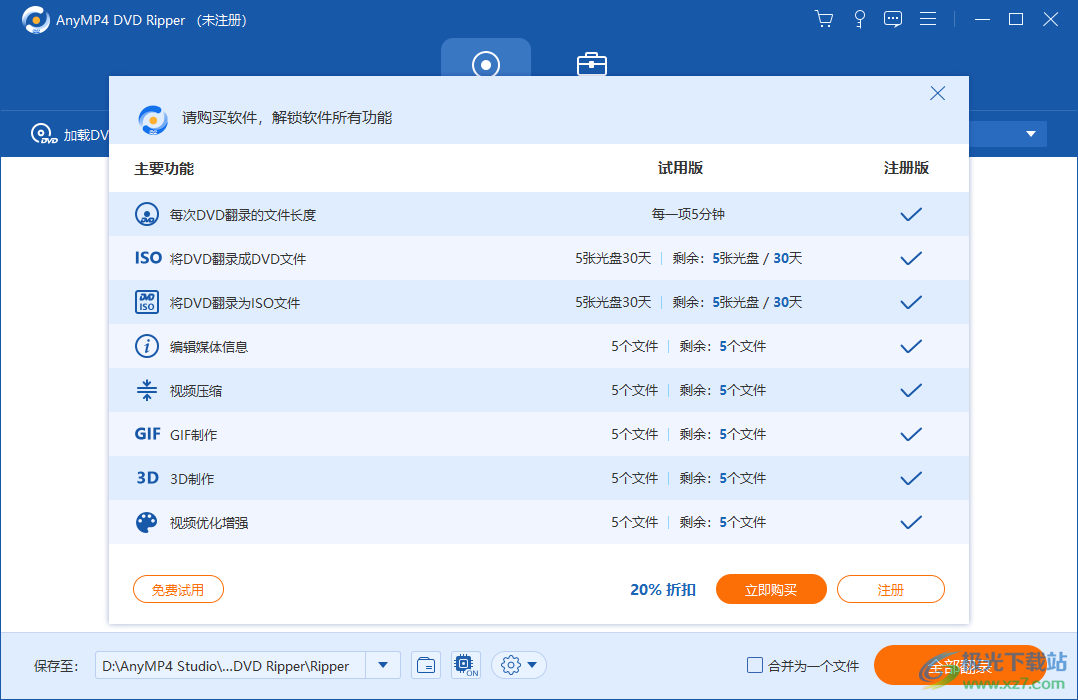Click the AnyMP4 logo in dialog header

click(x=153, y=120)
